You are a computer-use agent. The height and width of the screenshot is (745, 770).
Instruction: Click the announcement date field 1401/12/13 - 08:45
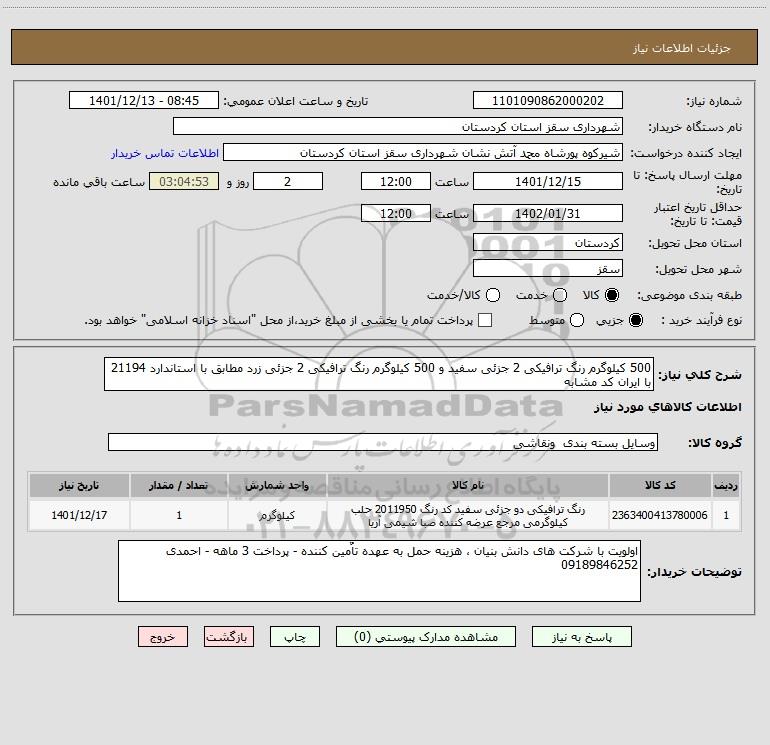pyautogui.click(x=144, y=101)
